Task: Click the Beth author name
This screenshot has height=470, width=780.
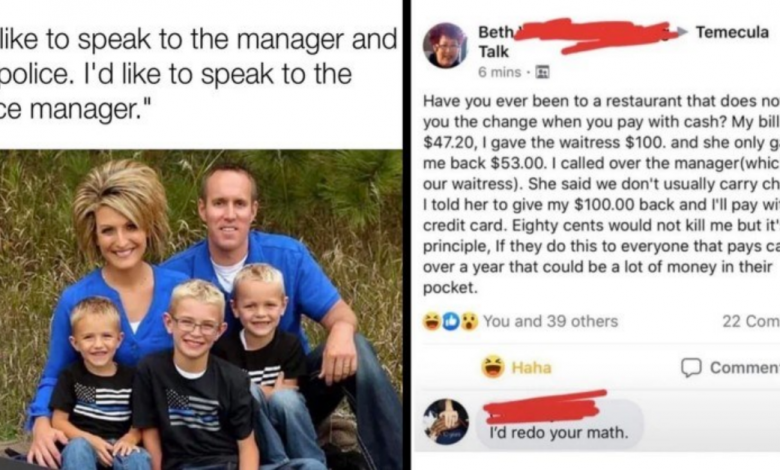Action: 495,32
